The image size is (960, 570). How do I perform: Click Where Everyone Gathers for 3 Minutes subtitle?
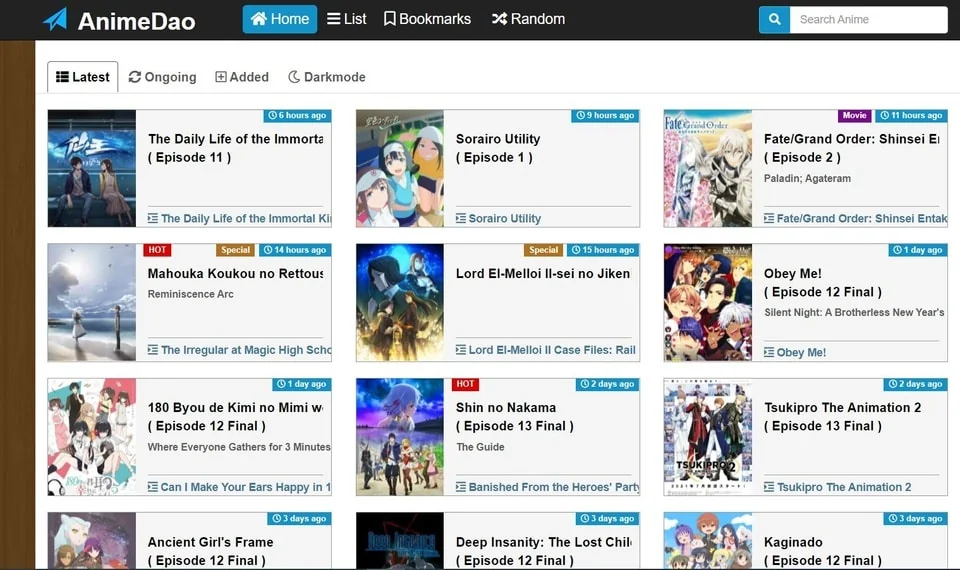(x=239, y=447)
